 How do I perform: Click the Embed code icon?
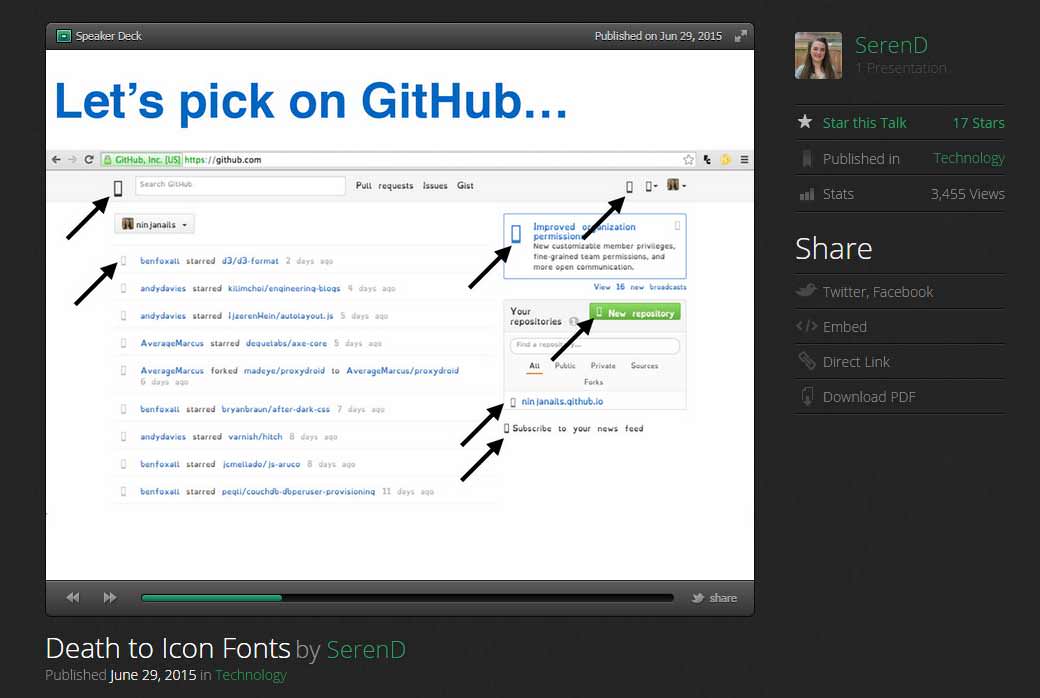806,326
